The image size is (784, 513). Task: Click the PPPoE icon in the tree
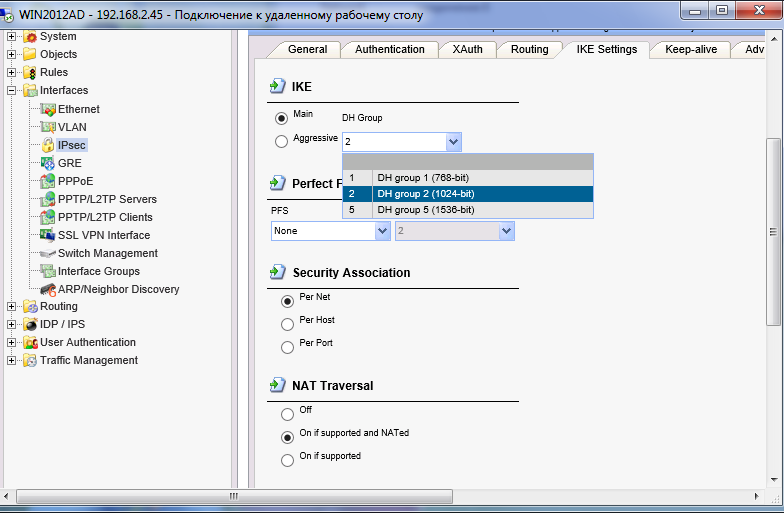(48, 181)
